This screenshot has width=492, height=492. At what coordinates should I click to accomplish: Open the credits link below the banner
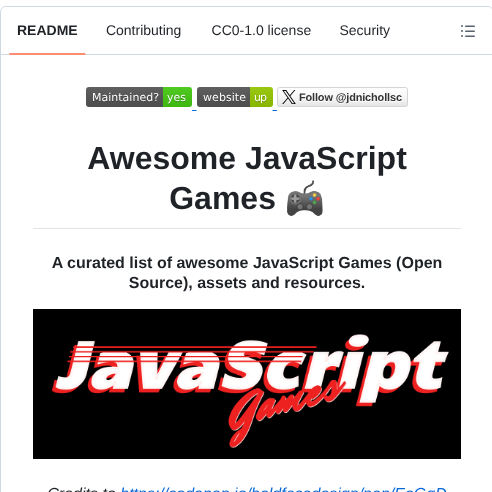click(283, 489)
